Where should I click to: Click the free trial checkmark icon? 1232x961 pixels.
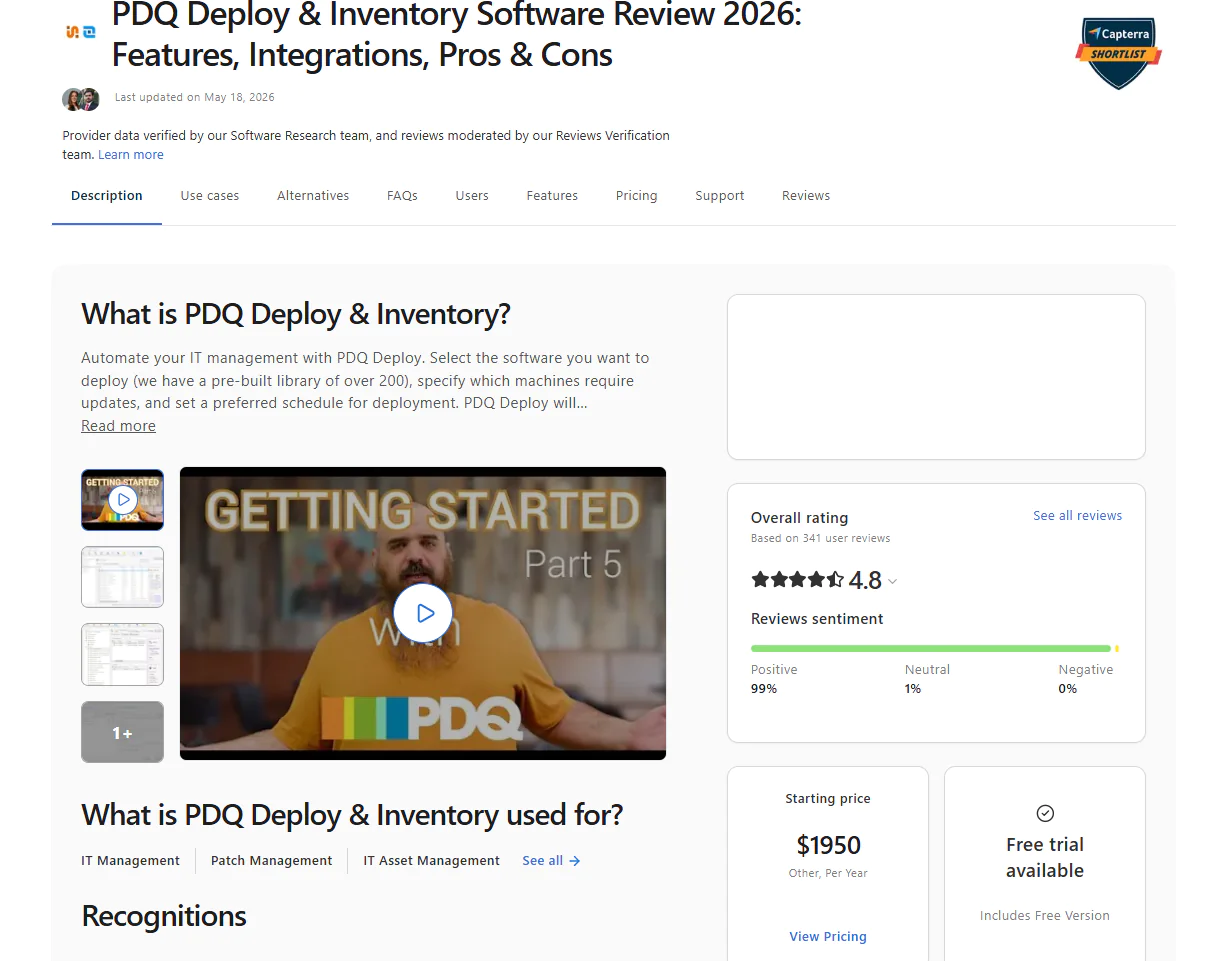pyautogui.click(x=1045, y=813)
